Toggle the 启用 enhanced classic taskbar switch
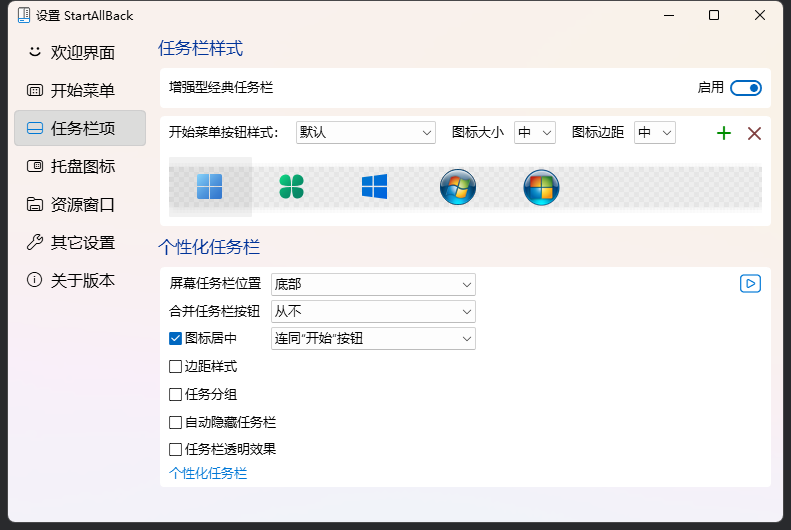The image size is (791, 530). pyautogui.click(x=746, y=88)
